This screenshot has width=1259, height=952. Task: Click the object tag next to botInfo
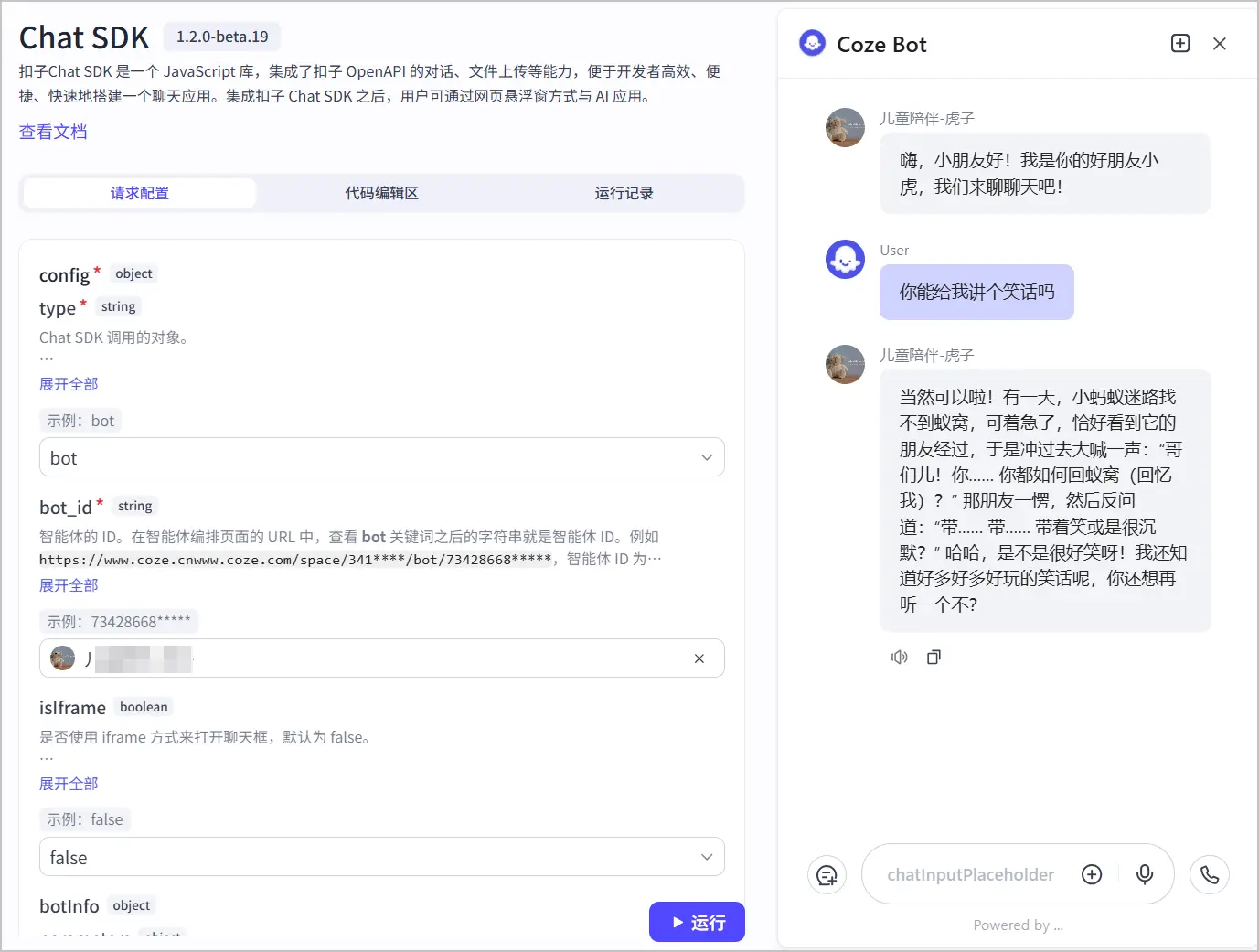(x=132, y=905)
